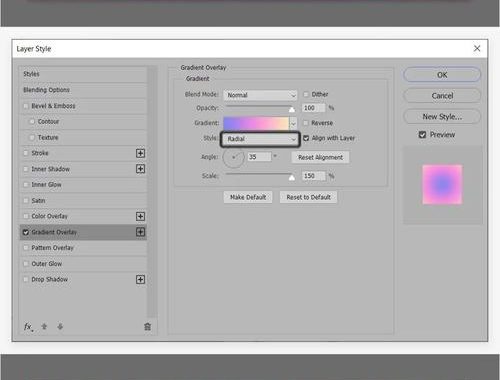
Task: Open the fx effects menu icon
Action: point(28,327)
